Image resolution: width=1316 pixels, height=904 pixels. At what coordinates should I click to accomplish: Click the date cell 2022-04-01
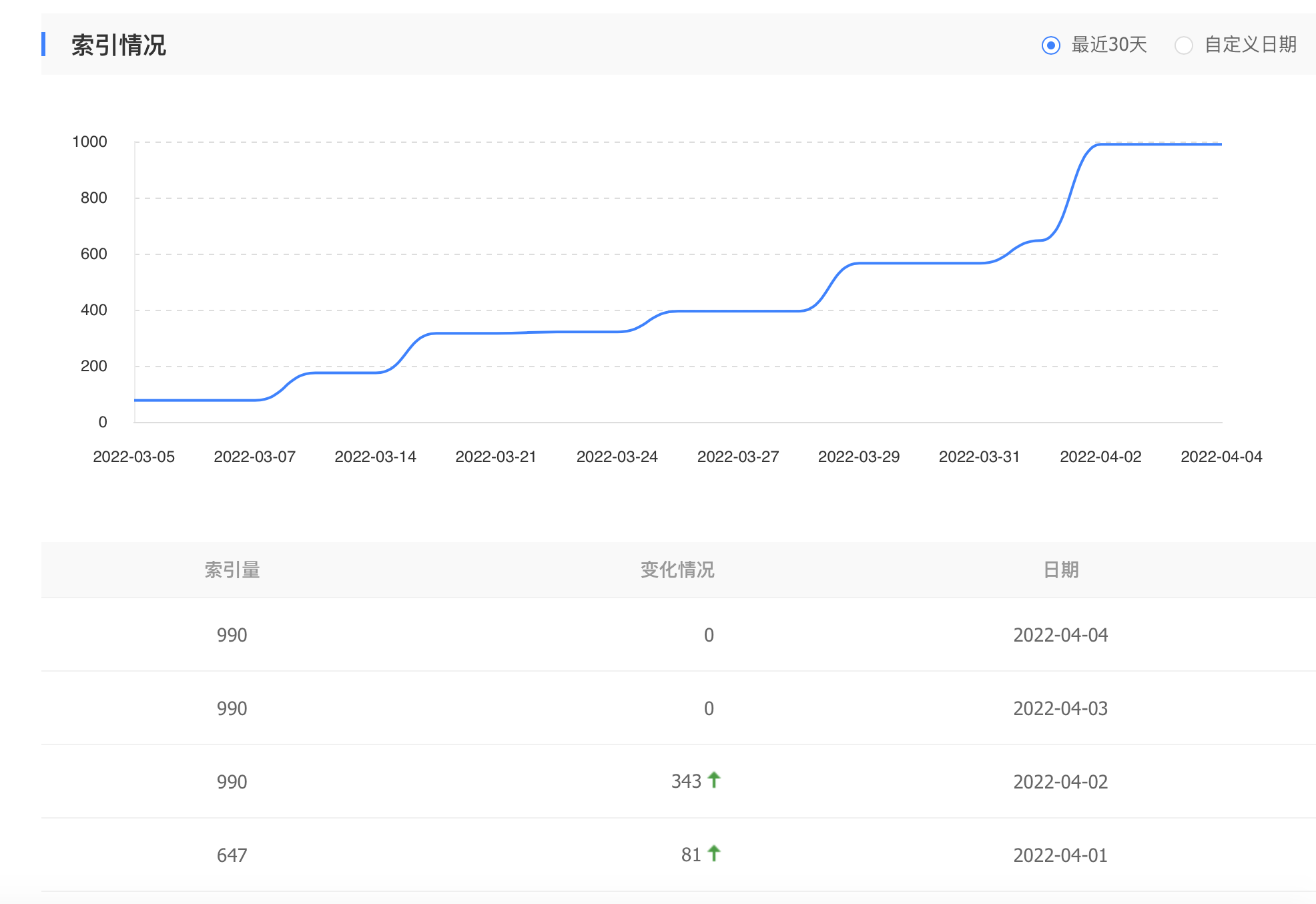(x=1061, y=855)
